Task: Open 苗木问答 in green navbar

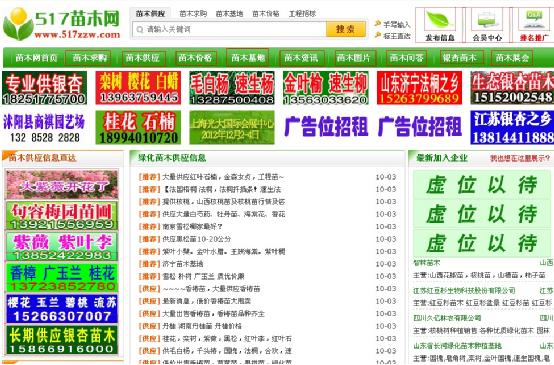Action: pyautogui.click(x=407, y=58)
